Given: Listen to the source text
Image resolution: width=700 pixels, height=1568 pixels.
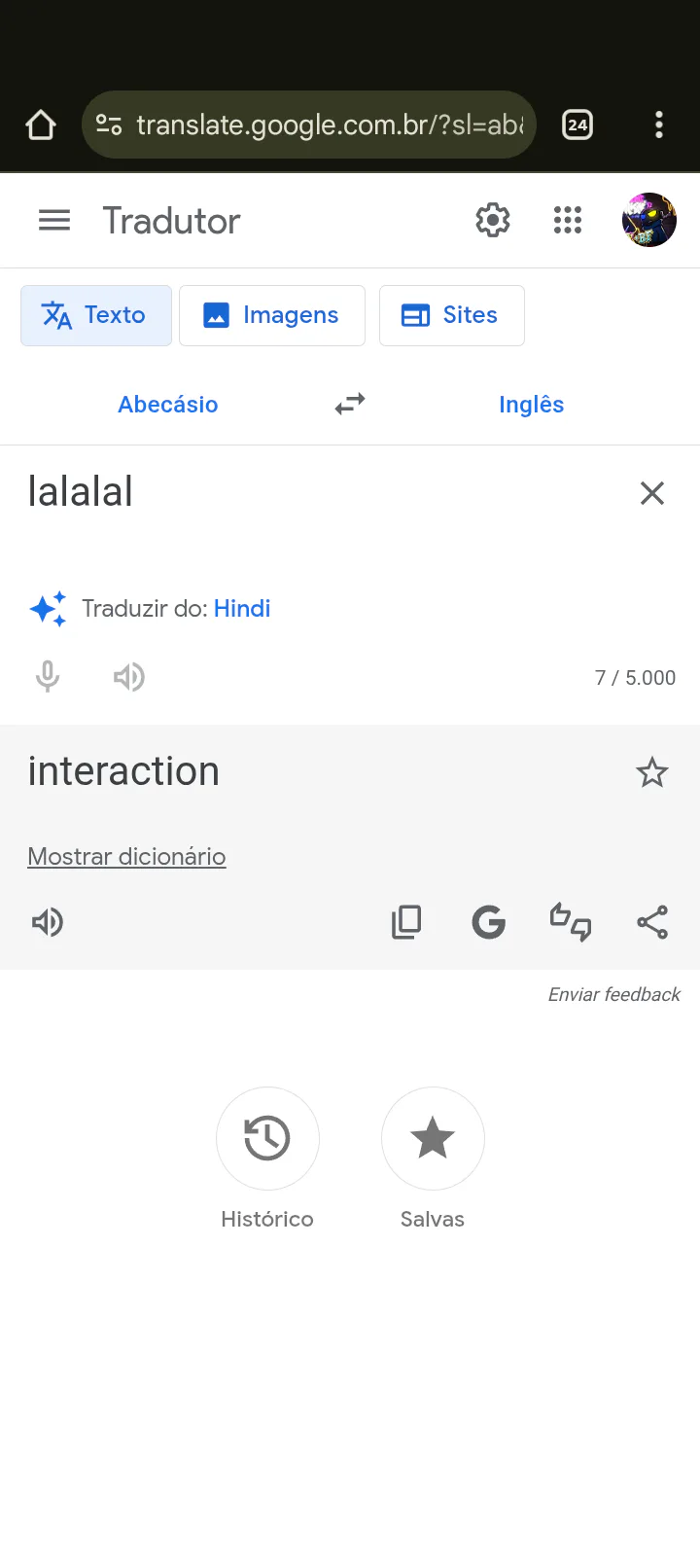Looking at the screenshot, I should (x=128, y=676).
